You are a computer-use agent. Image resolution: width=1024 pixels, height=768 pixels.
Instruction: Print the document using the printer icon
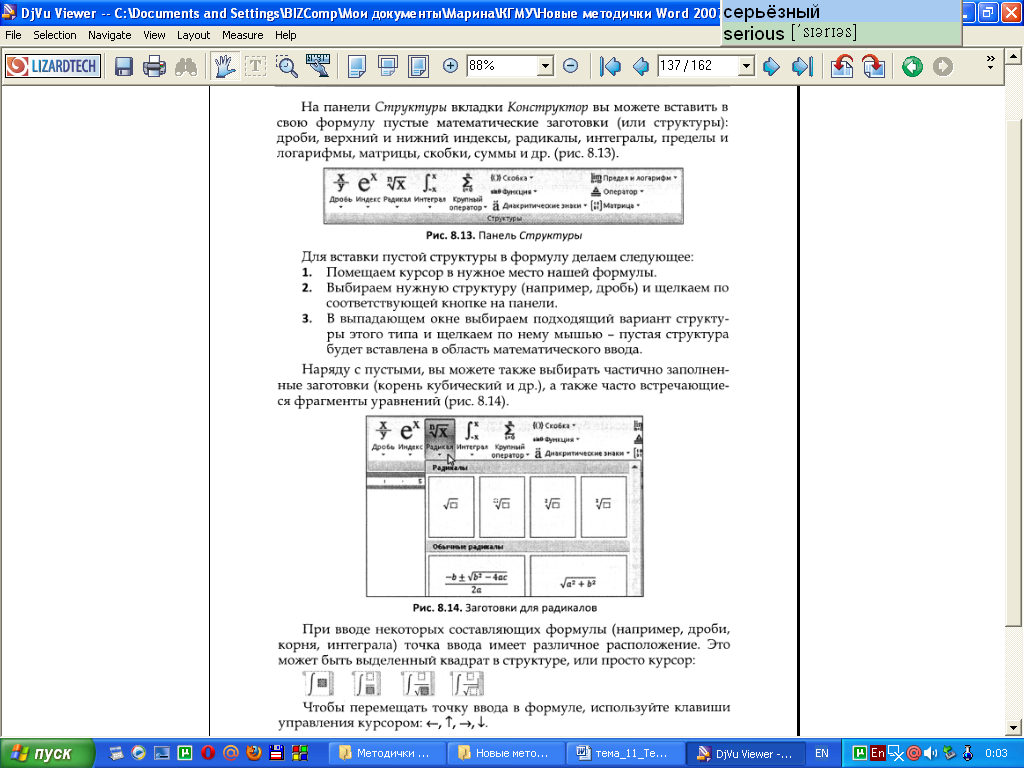[154, 66]
